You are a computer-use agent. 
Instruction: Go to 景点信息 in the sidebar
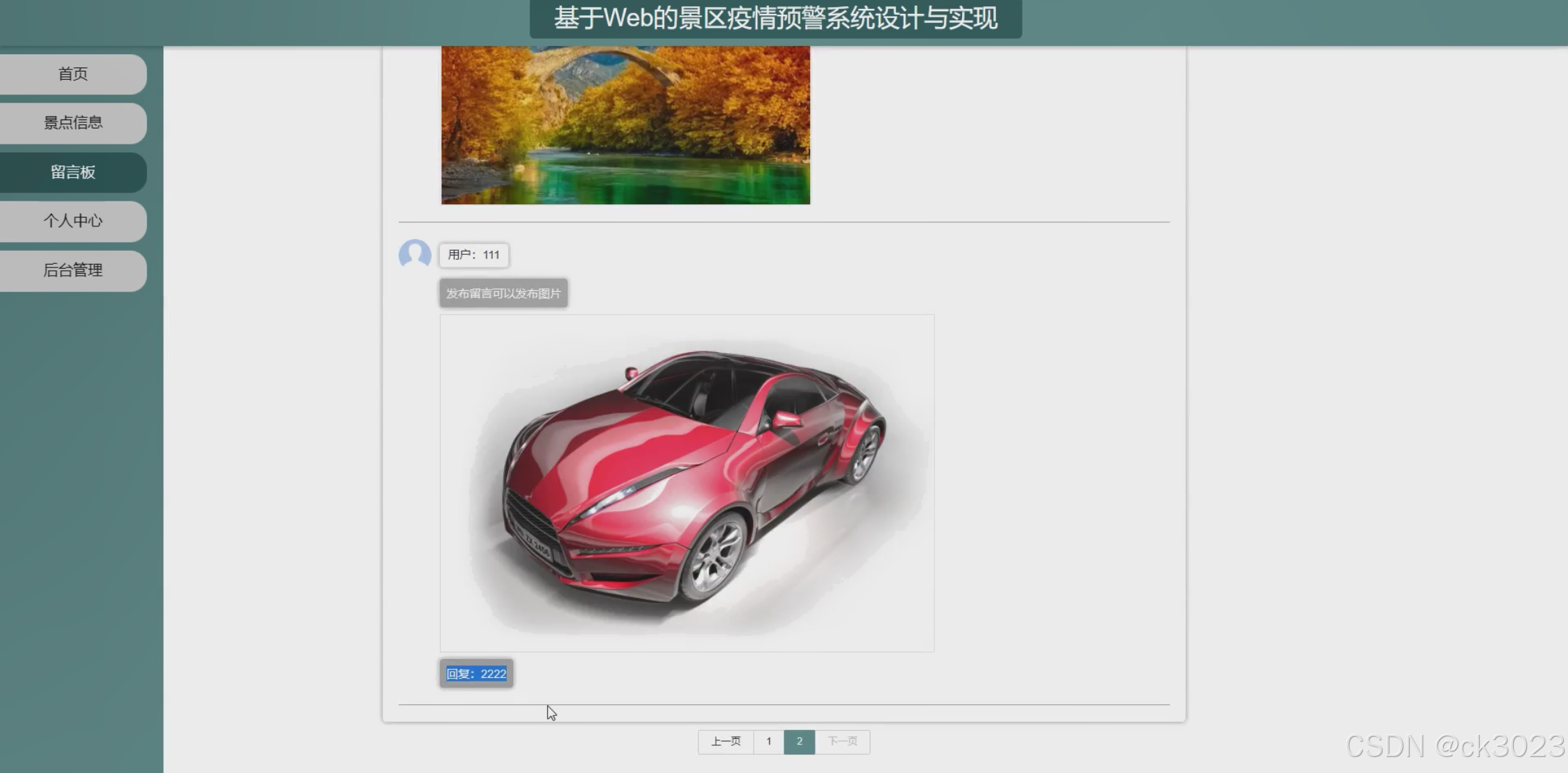coord(73,123)
